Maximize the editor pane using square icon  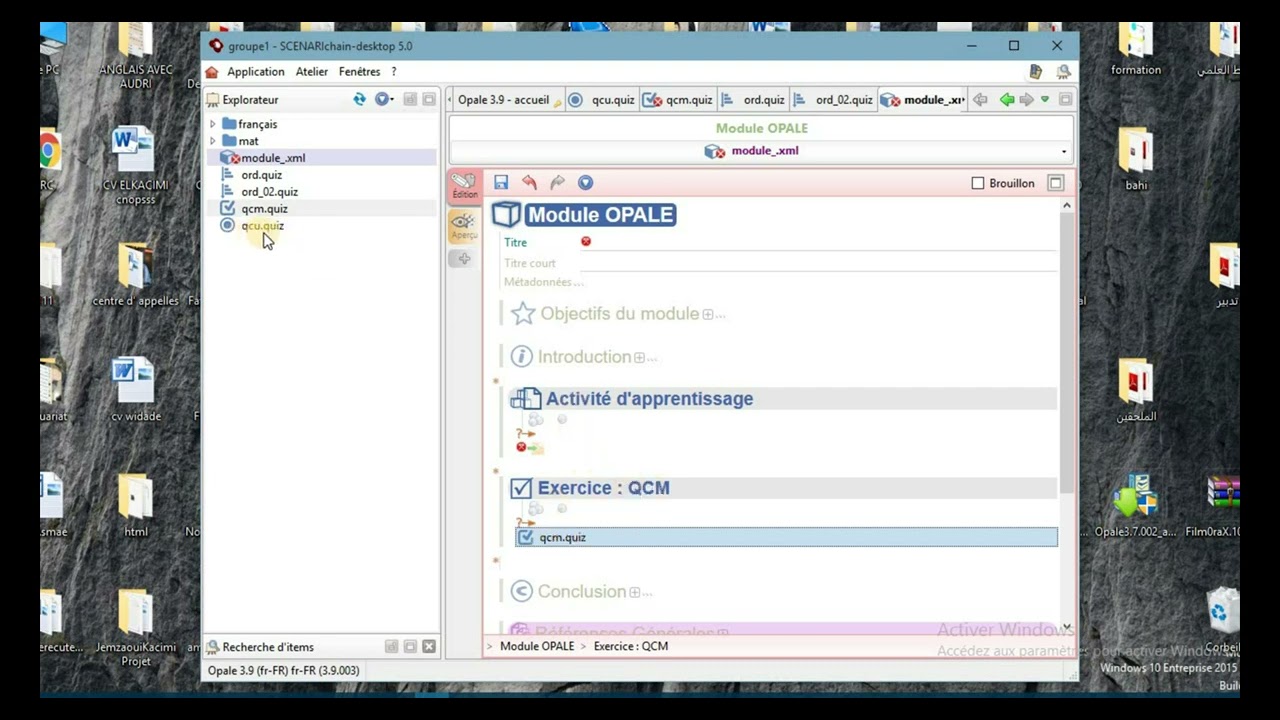tap(1055, 183)
